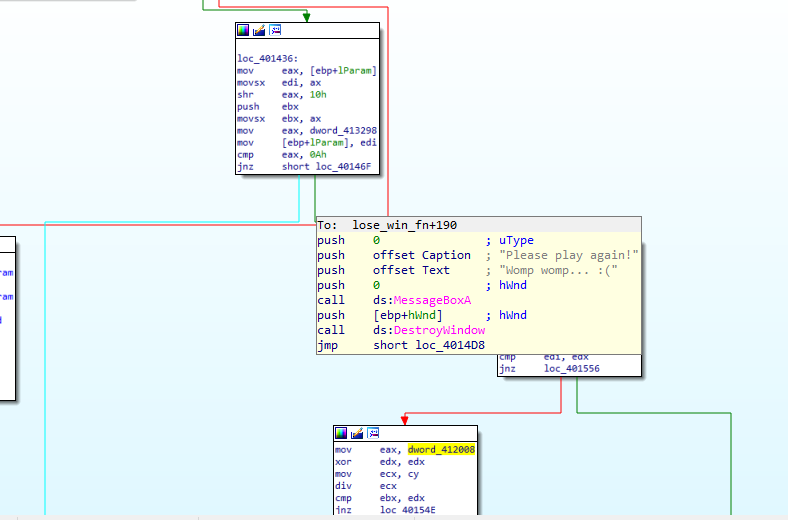Open color picker on the dword_412008 block
Screen dimensions: 788x520
[342, 434]
